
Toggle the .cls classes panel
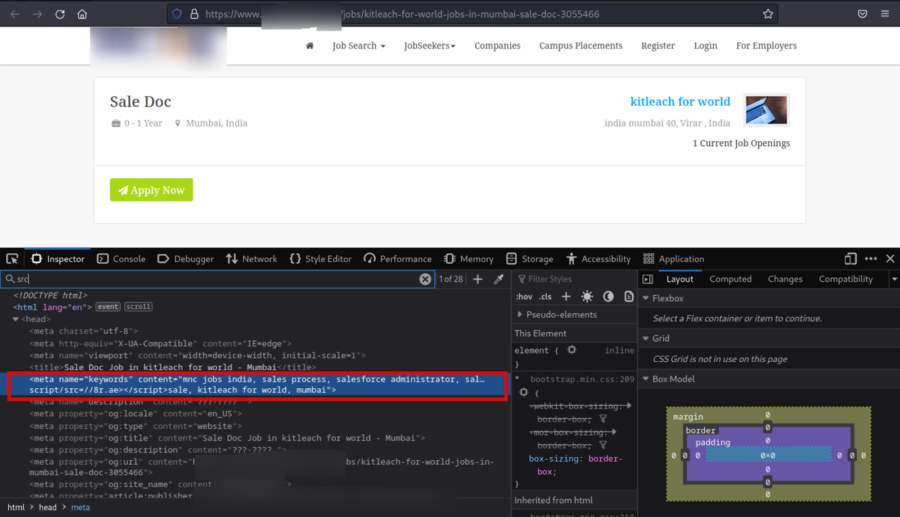coord(545,297)
